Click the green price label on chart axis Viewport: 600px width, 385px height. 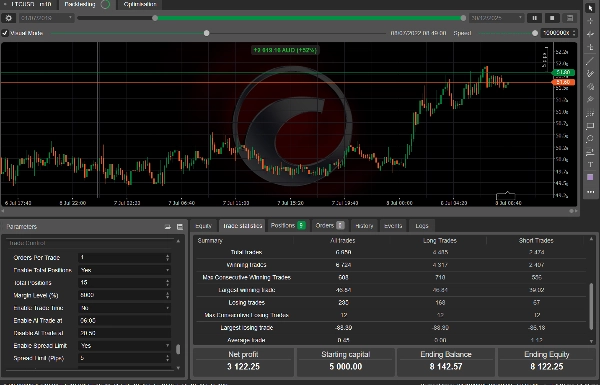click(563, 72)
